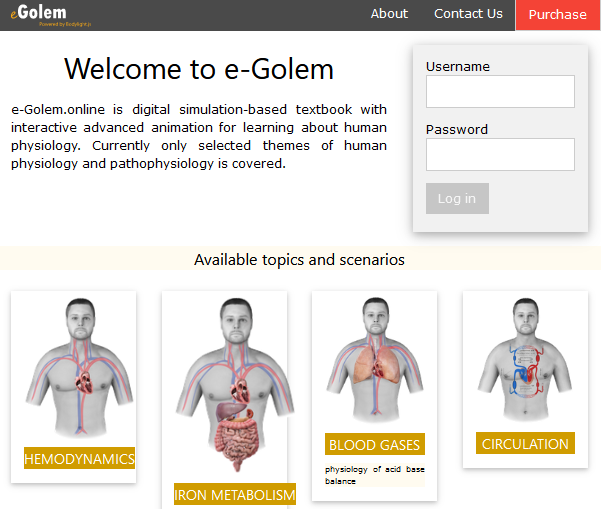Click the Welcome to e-Golem heading

[199, 69]
